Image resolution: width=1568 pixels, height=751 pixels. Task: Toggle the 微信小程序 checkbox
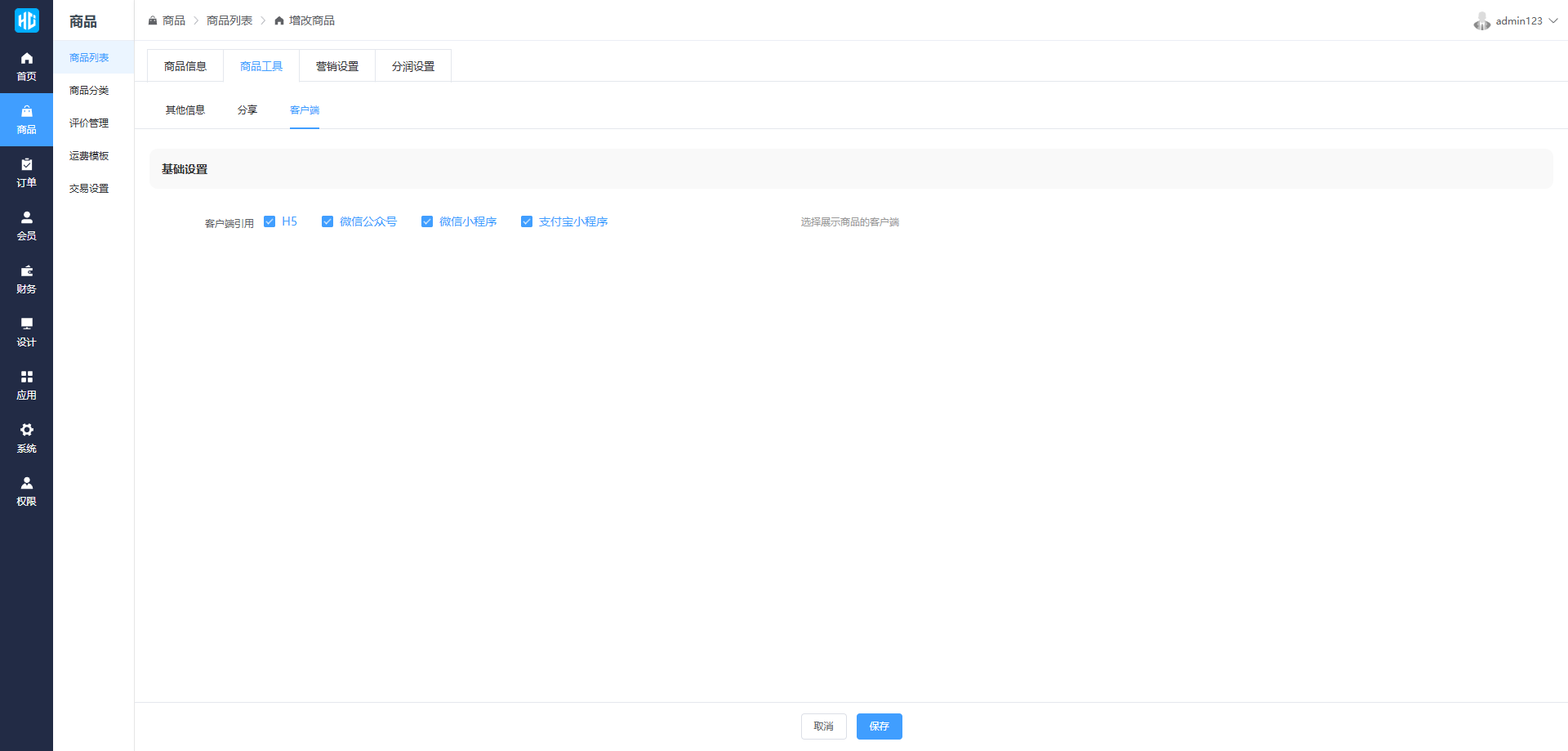pos(427,221)
